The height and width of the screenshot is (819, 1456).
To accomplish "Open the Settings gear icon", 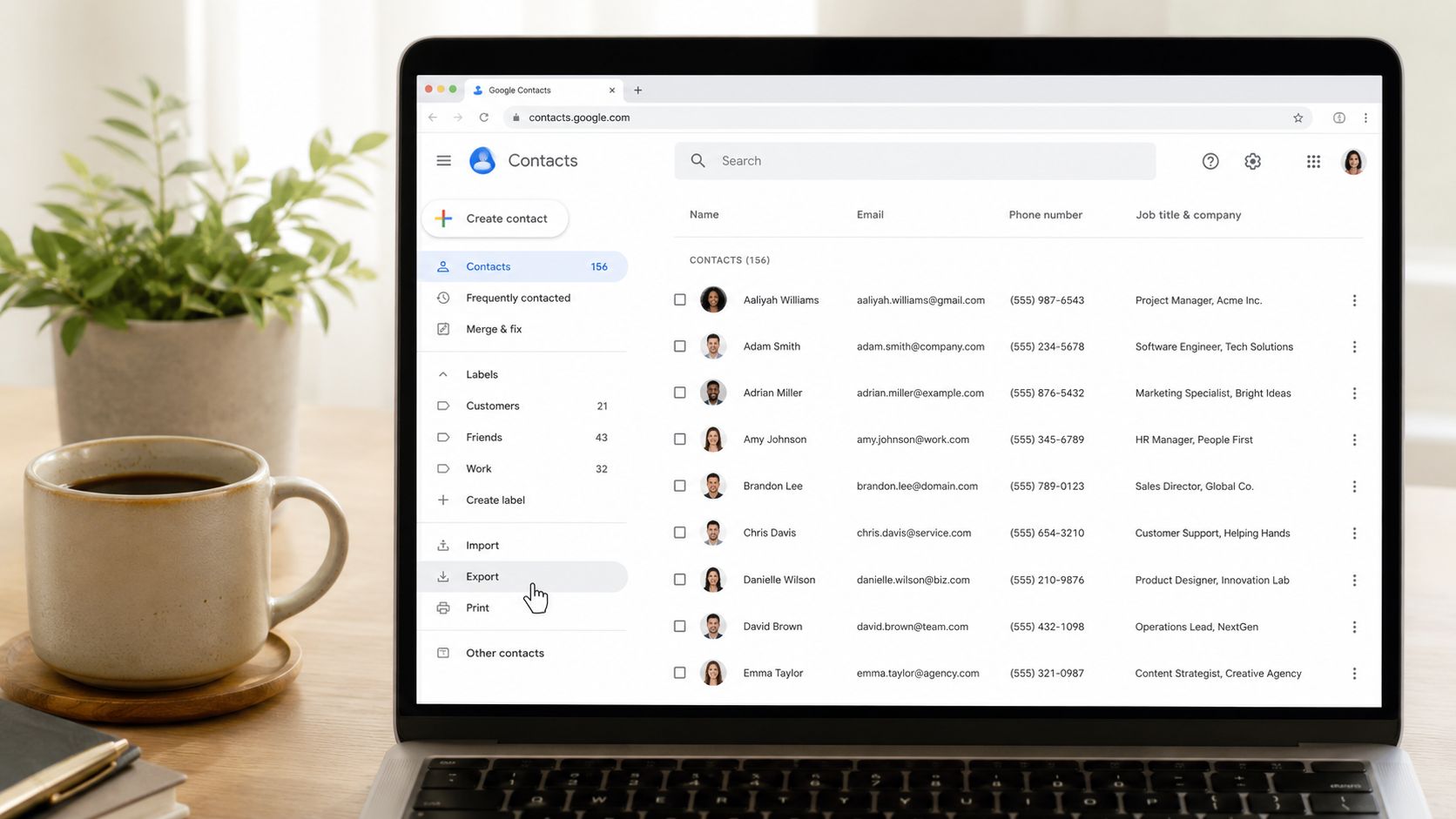I will 1252,161.
